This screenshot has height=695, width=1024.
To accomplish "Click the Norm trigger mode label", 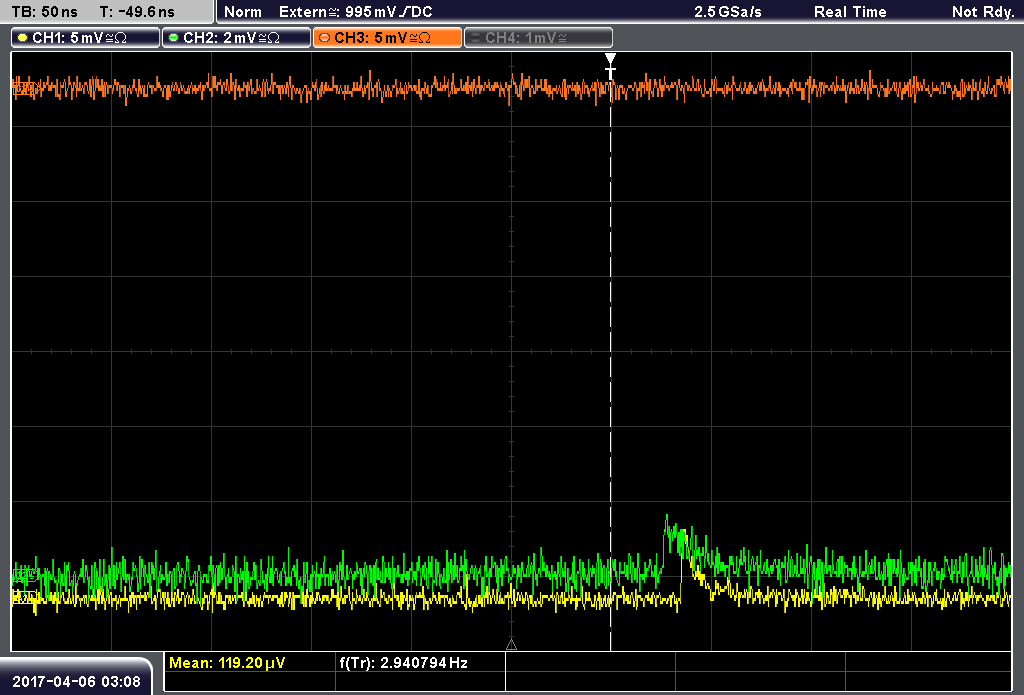I will click(x=243, y=12).
